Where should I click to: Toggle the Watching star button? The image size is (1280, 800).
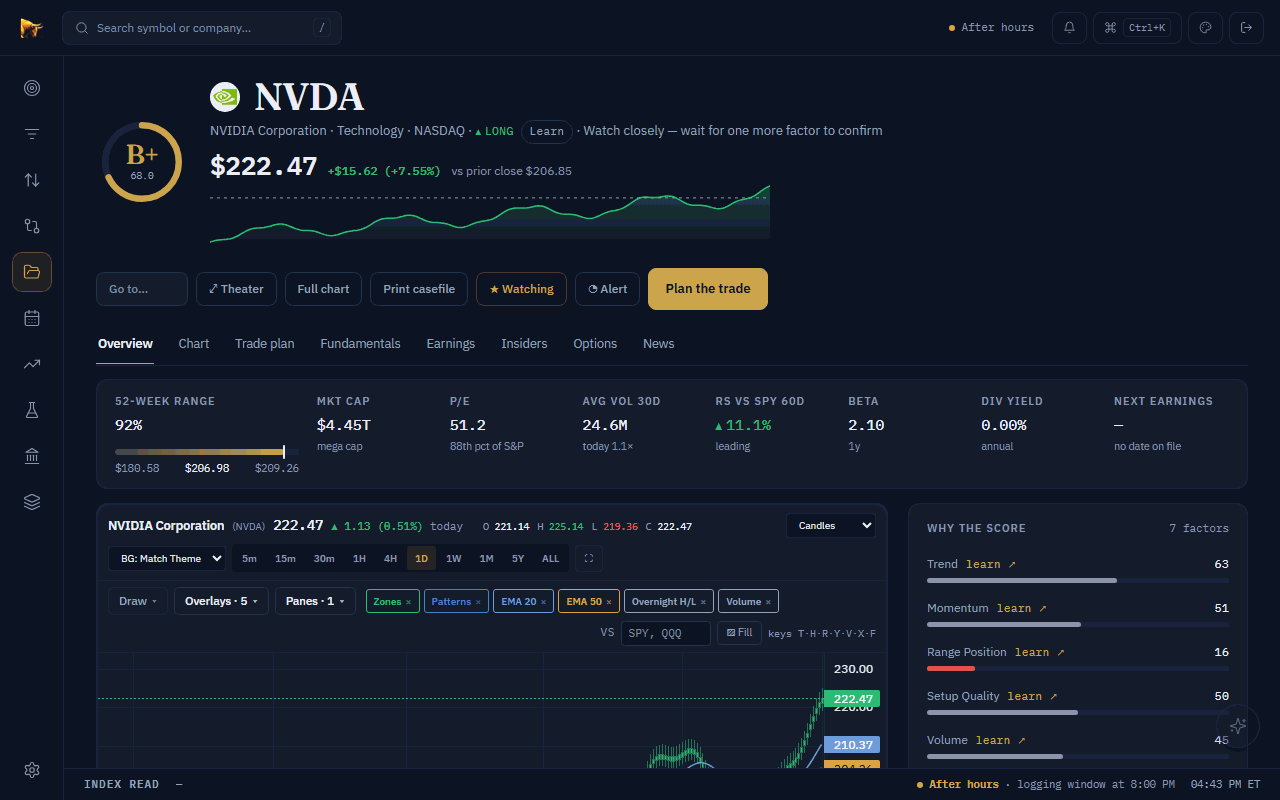521,289
